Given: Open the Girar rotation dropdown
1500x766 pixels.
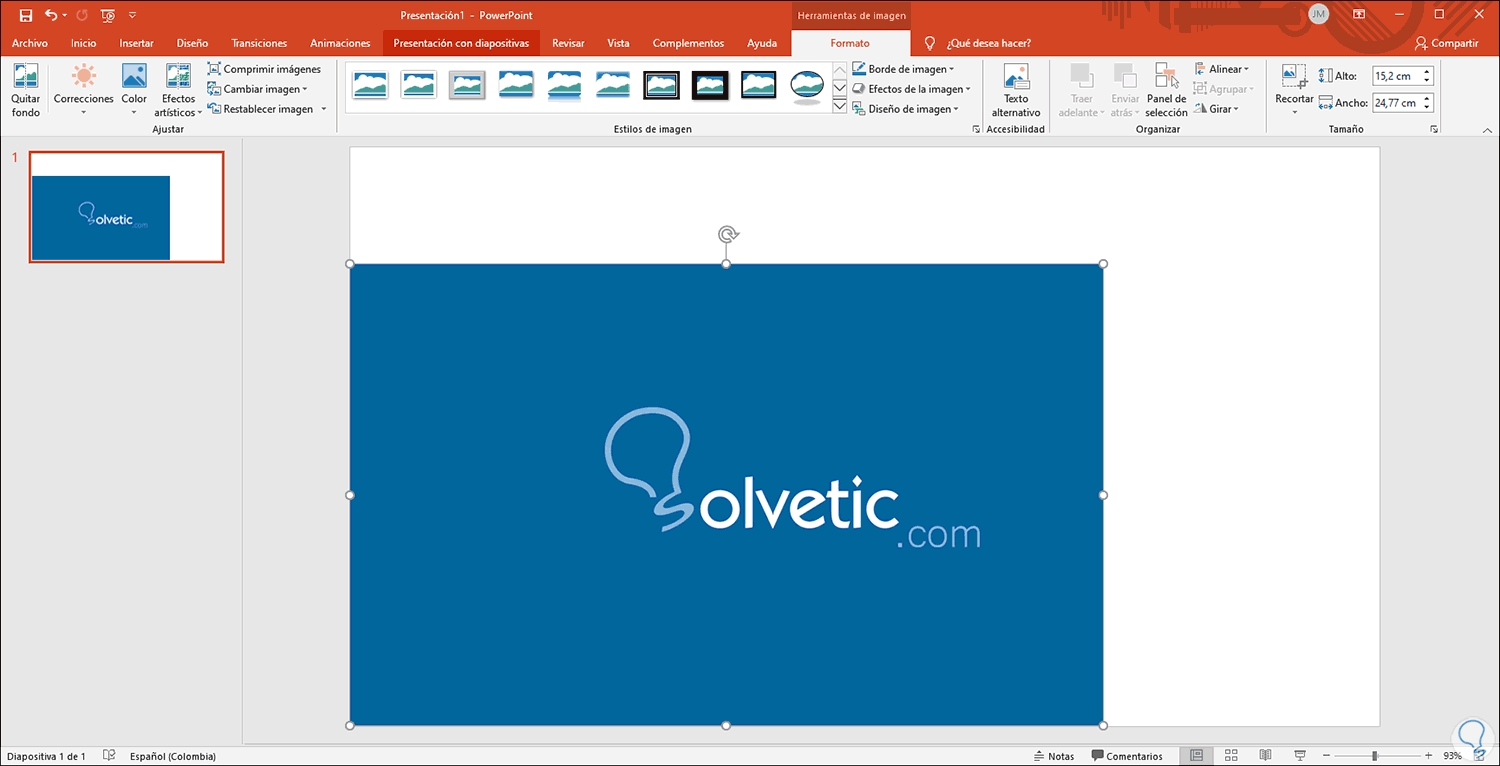Looking at the screenshot, I should coord(1217,109).
